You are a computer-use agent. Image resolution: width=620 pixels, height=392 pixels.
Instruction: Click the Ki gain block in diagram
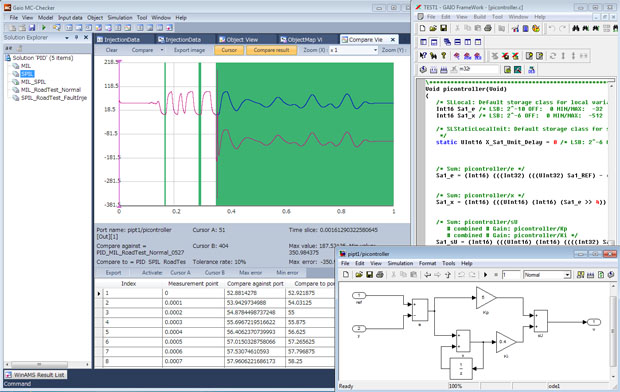[506, 342]
